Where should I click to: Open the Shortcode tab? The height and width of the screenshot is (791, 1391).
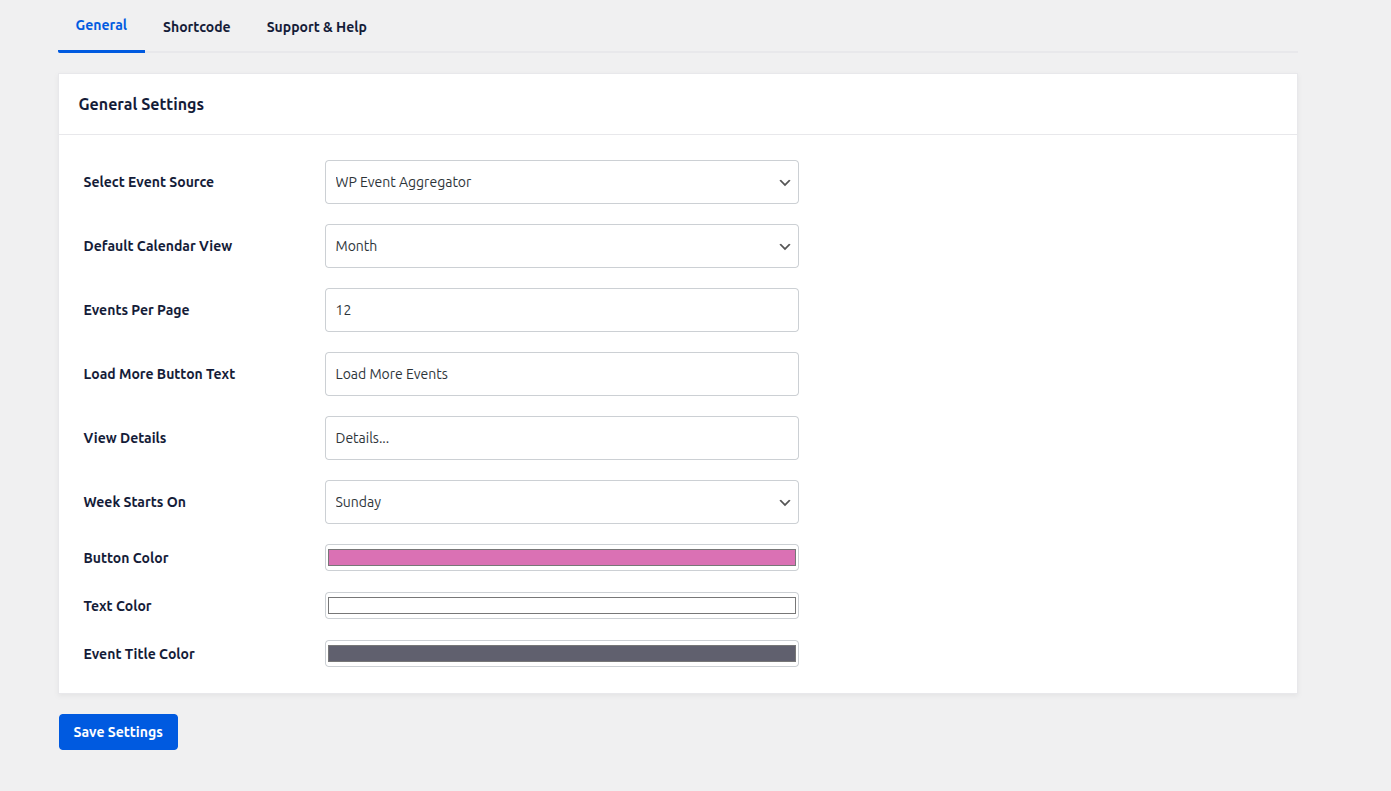click(196, 27)
